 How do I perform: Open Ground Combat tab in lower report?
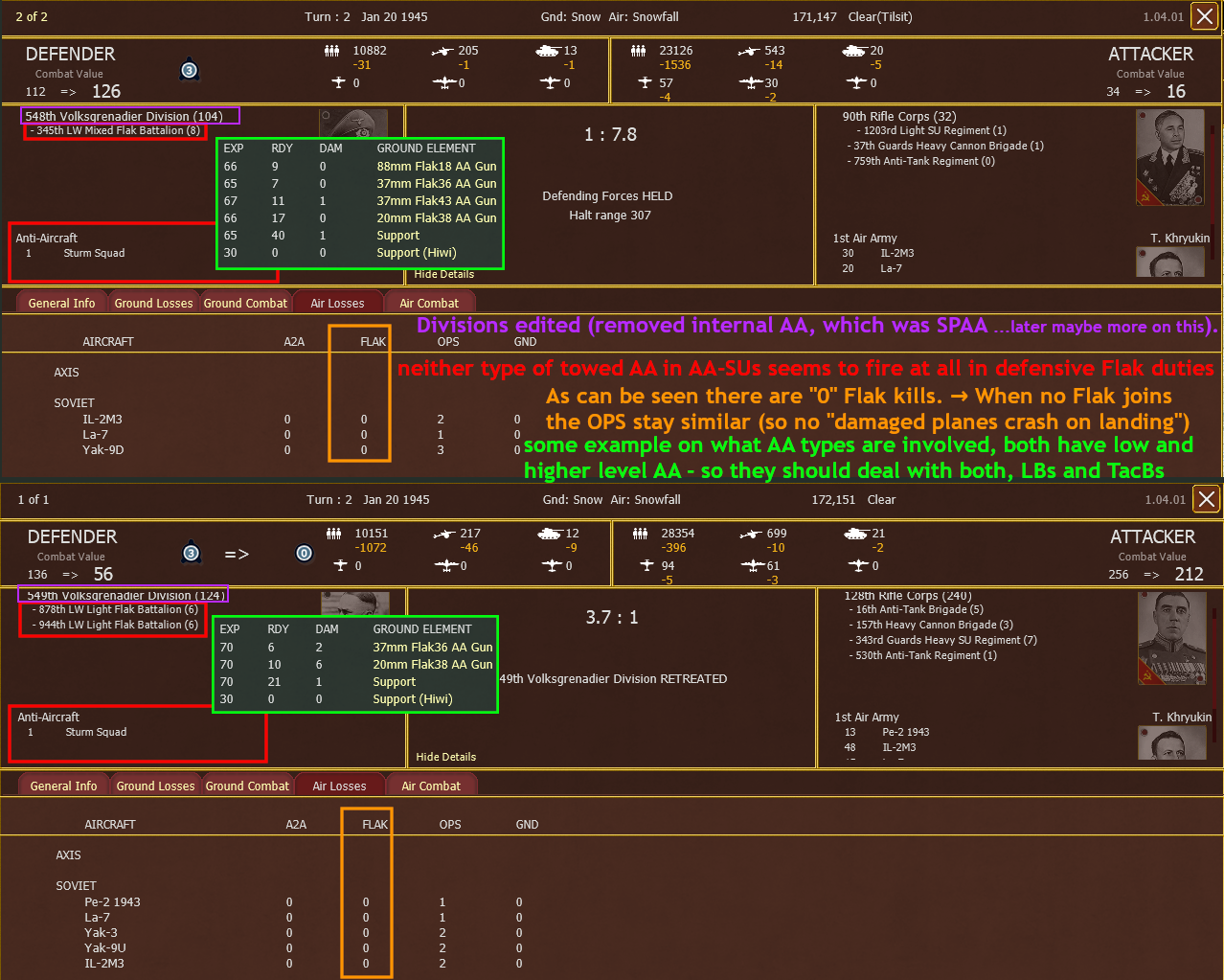[x=247, y=786]
